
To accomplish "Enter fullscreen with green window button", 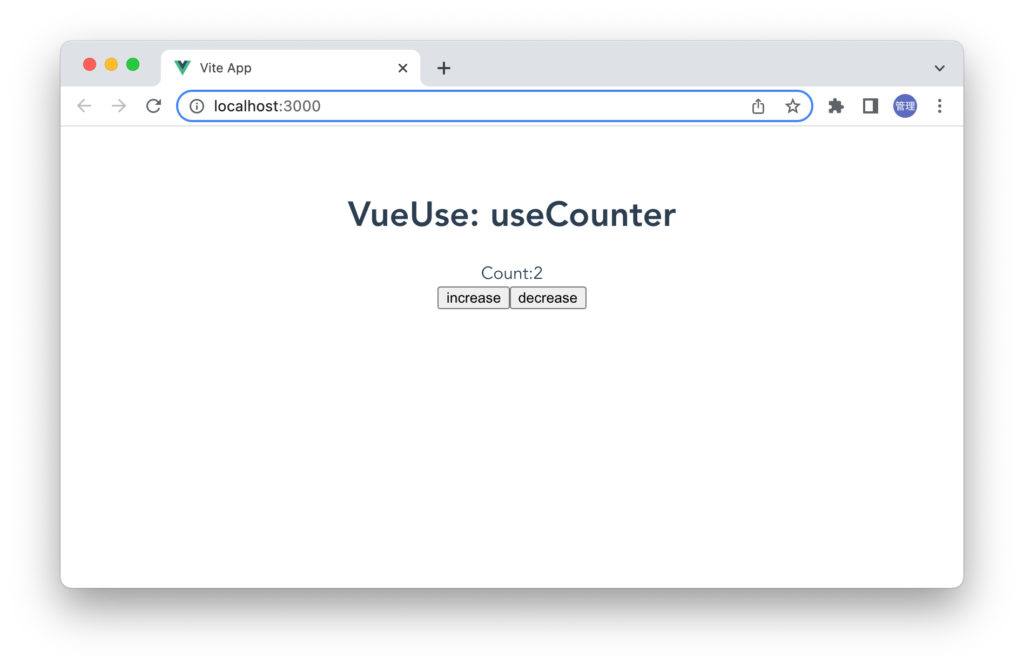I will (133, 64).
